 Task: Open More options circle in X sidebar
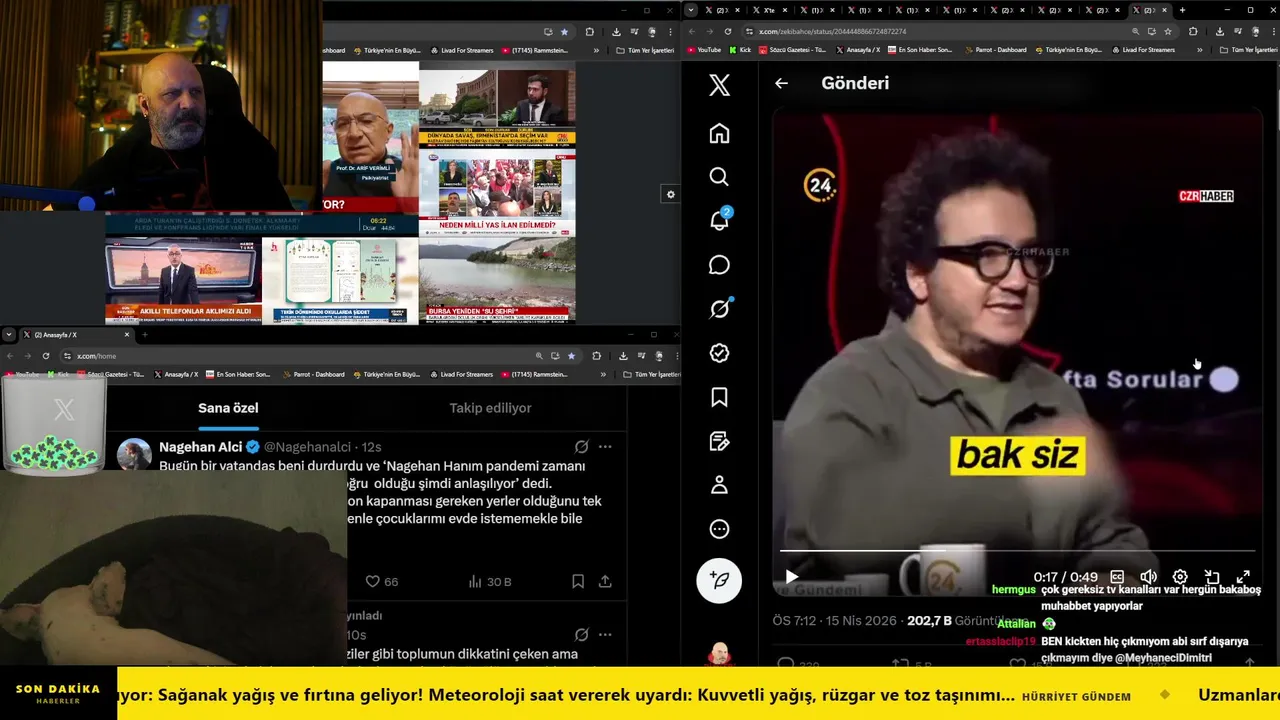(719, 529)
